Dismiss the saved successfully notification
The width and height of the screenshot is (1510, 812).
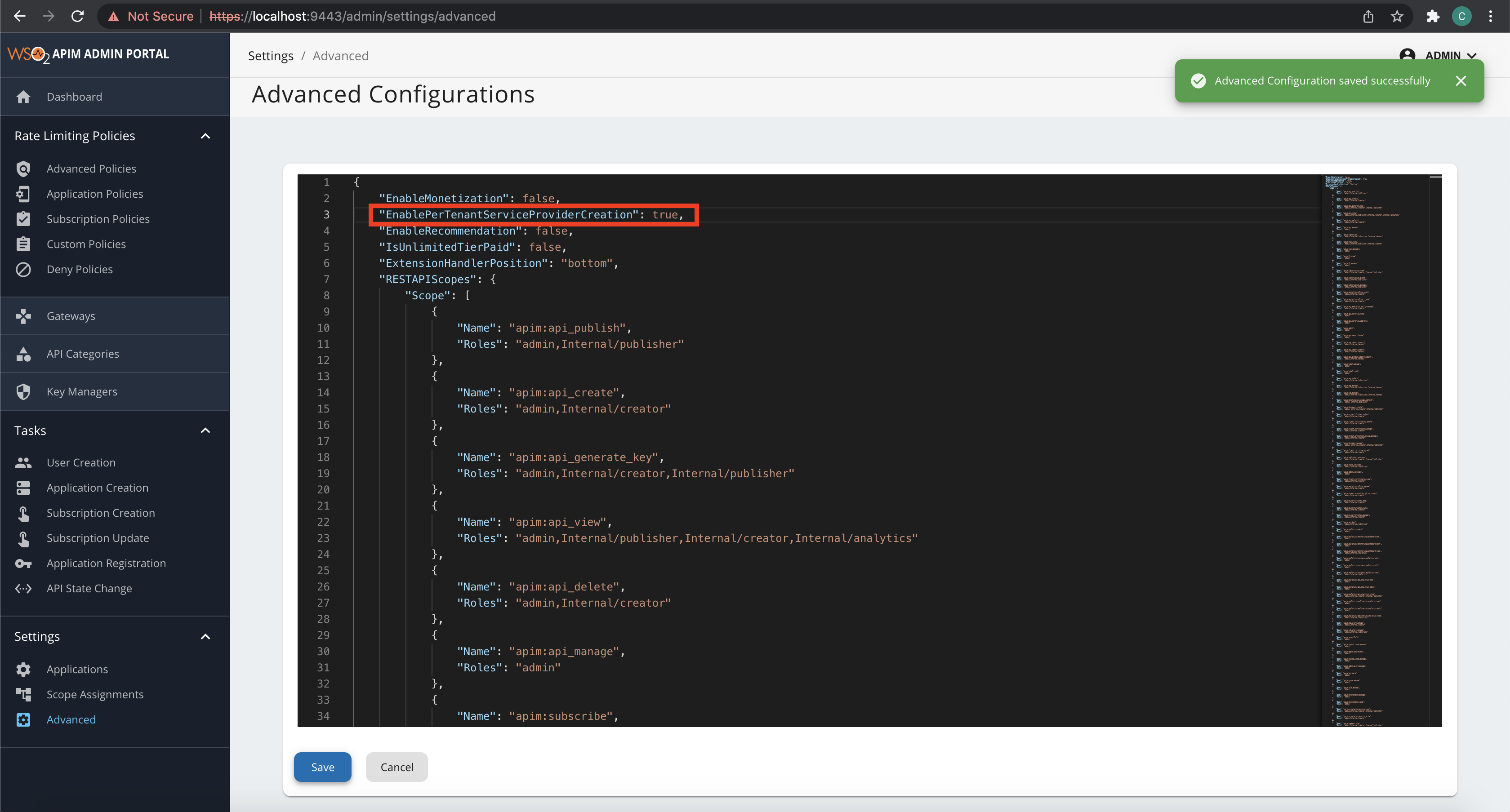[1461, 81]
